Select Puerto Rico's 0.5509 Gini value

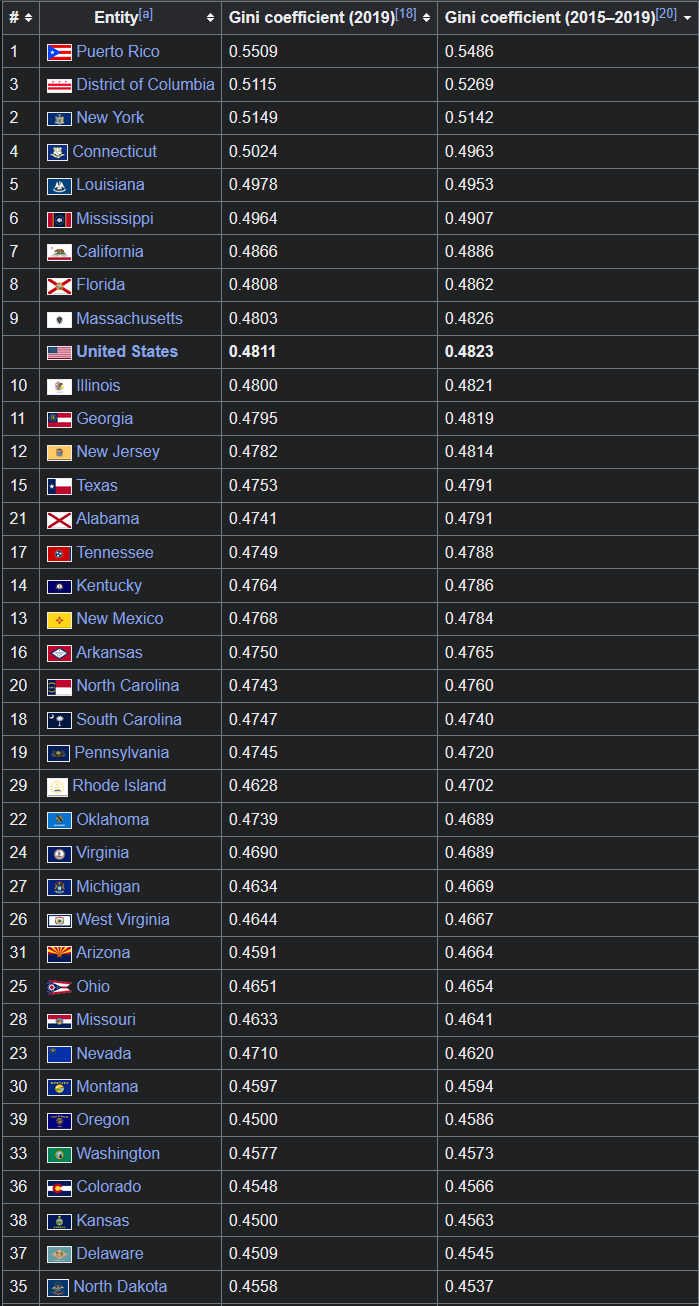[x=253, y=52]
